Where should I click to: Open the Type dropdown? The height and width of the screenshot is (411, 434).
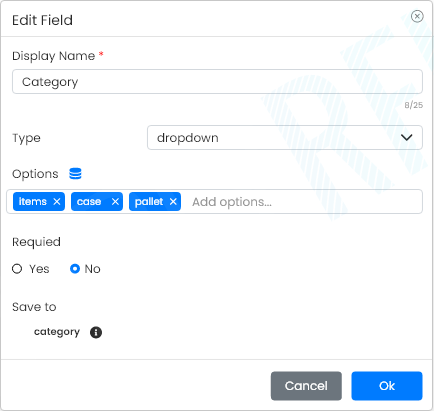coord(285,138)
